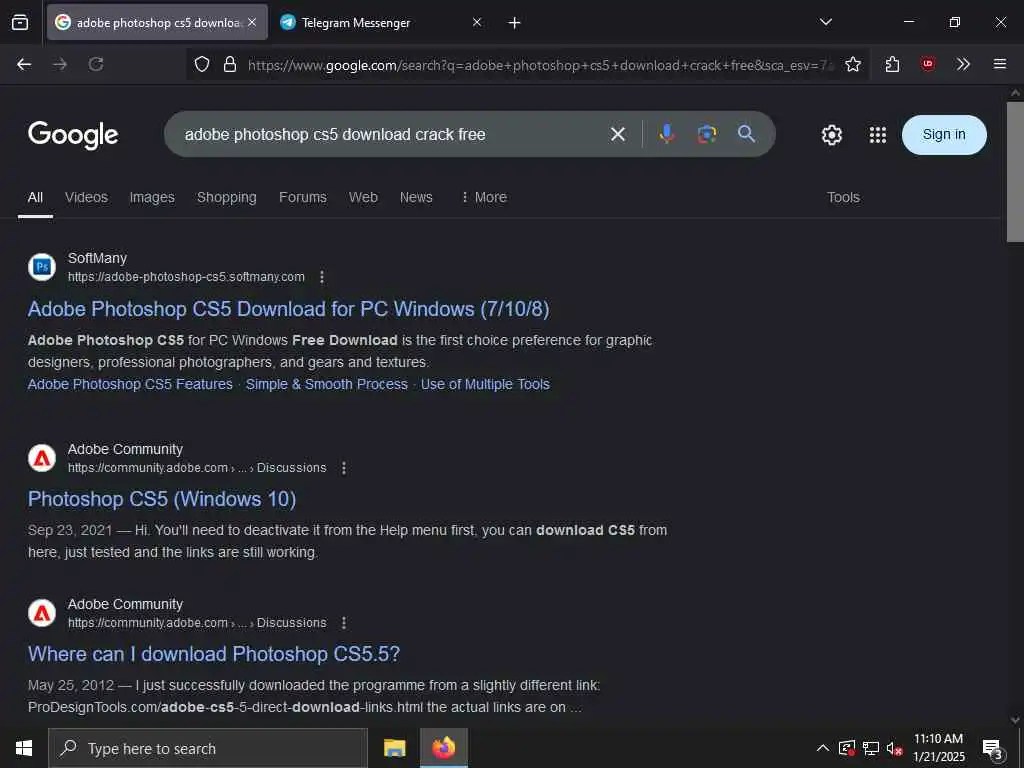
Task: Start a voice search with microphone
Action: [667, 134]
